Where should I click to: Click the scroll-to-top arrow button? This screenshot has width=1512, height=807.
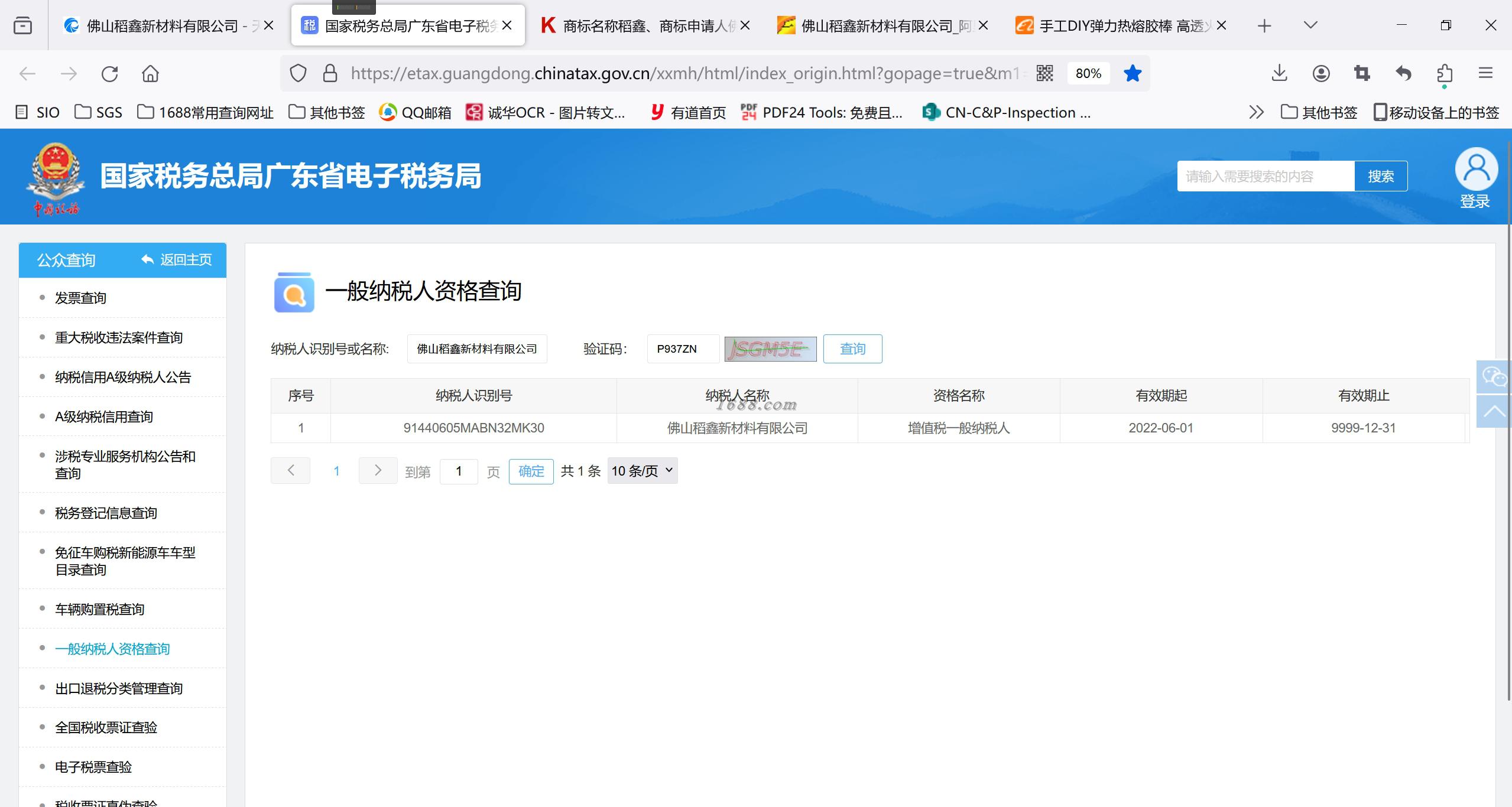click(1494, 412)
